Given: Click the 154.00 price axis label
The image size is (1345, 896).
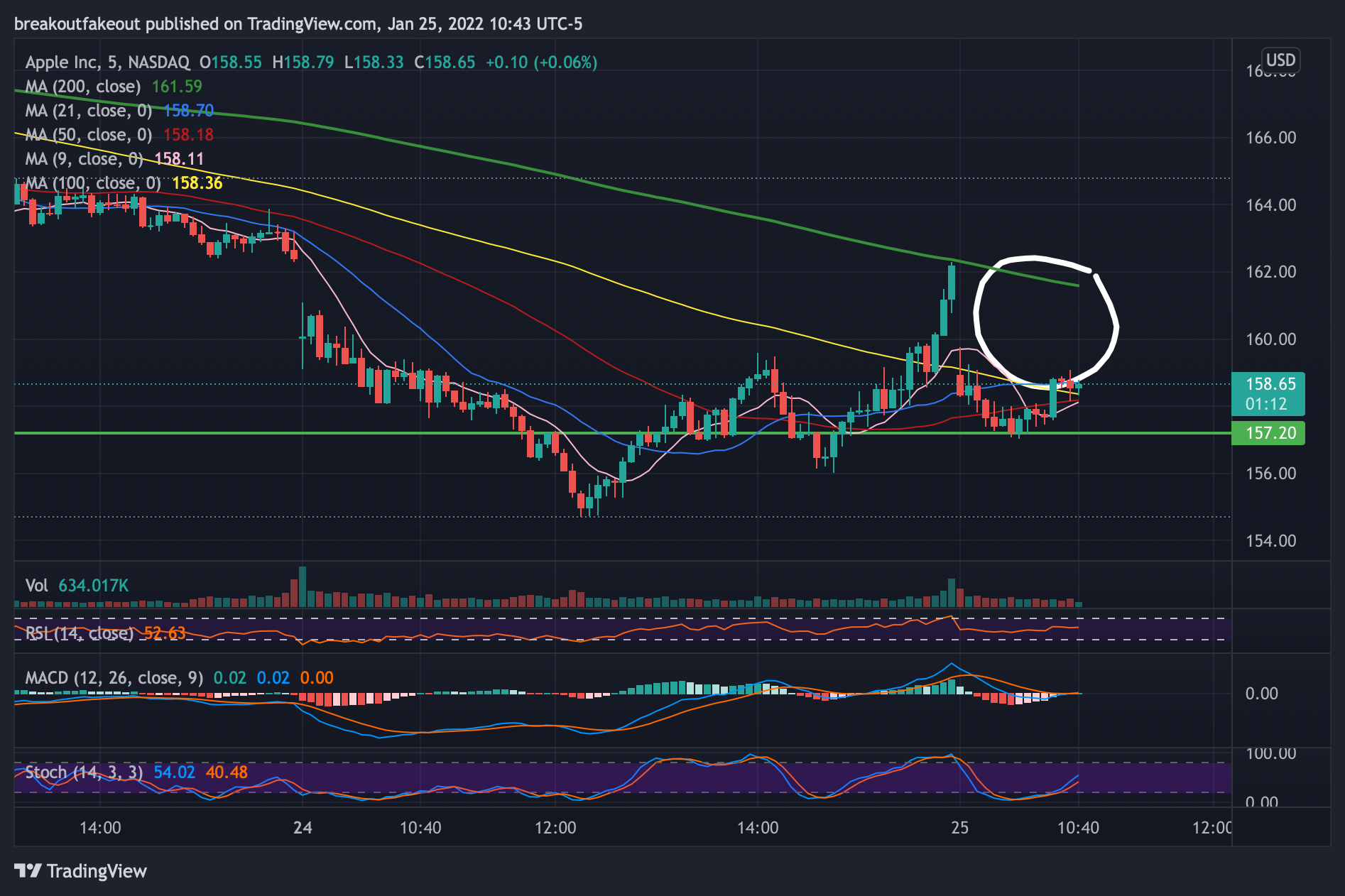Looking at the screenshot, I should click(x=1270, y=541).
